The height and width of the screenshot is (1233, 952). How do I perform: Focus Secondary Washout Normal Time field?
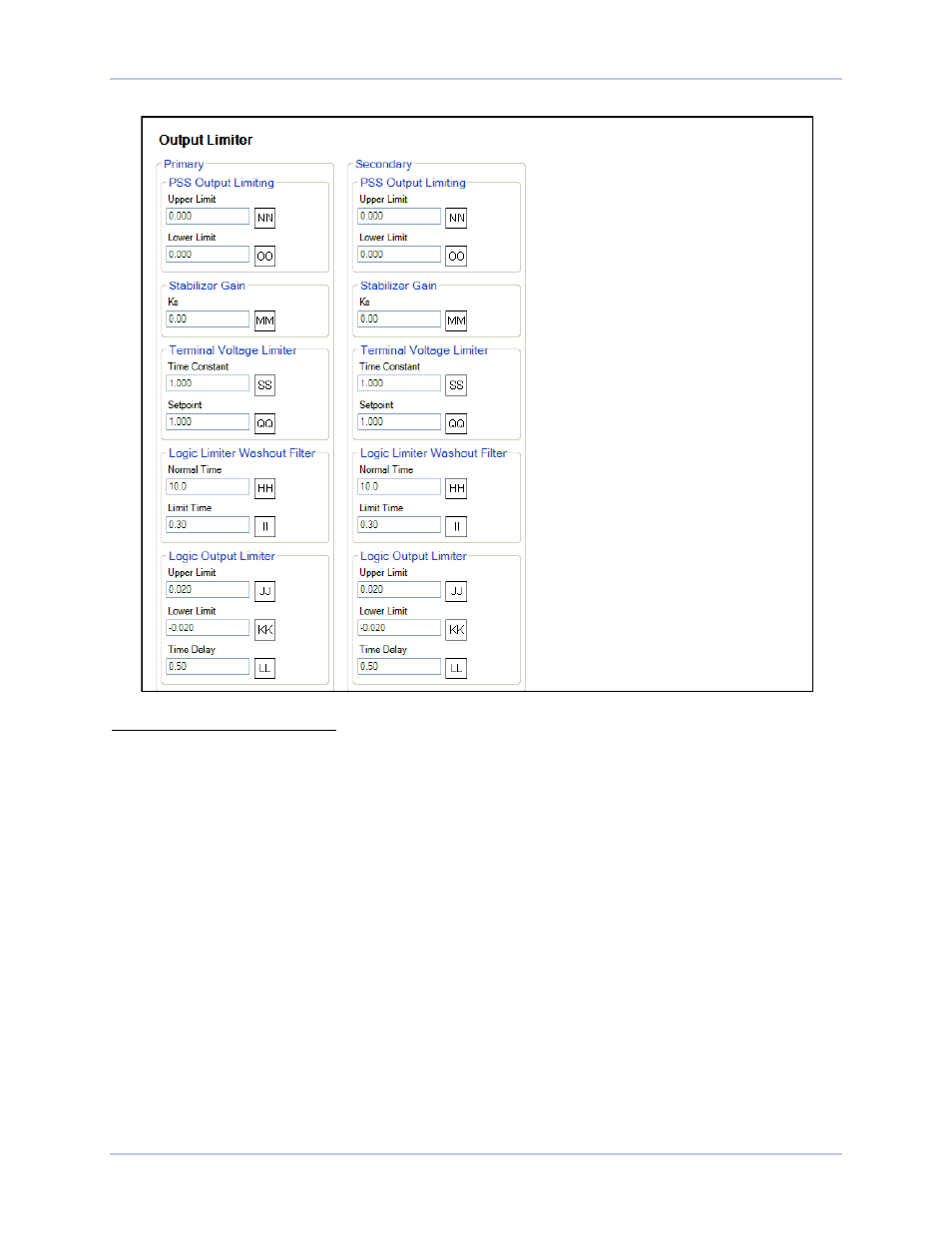click(399, 486)
